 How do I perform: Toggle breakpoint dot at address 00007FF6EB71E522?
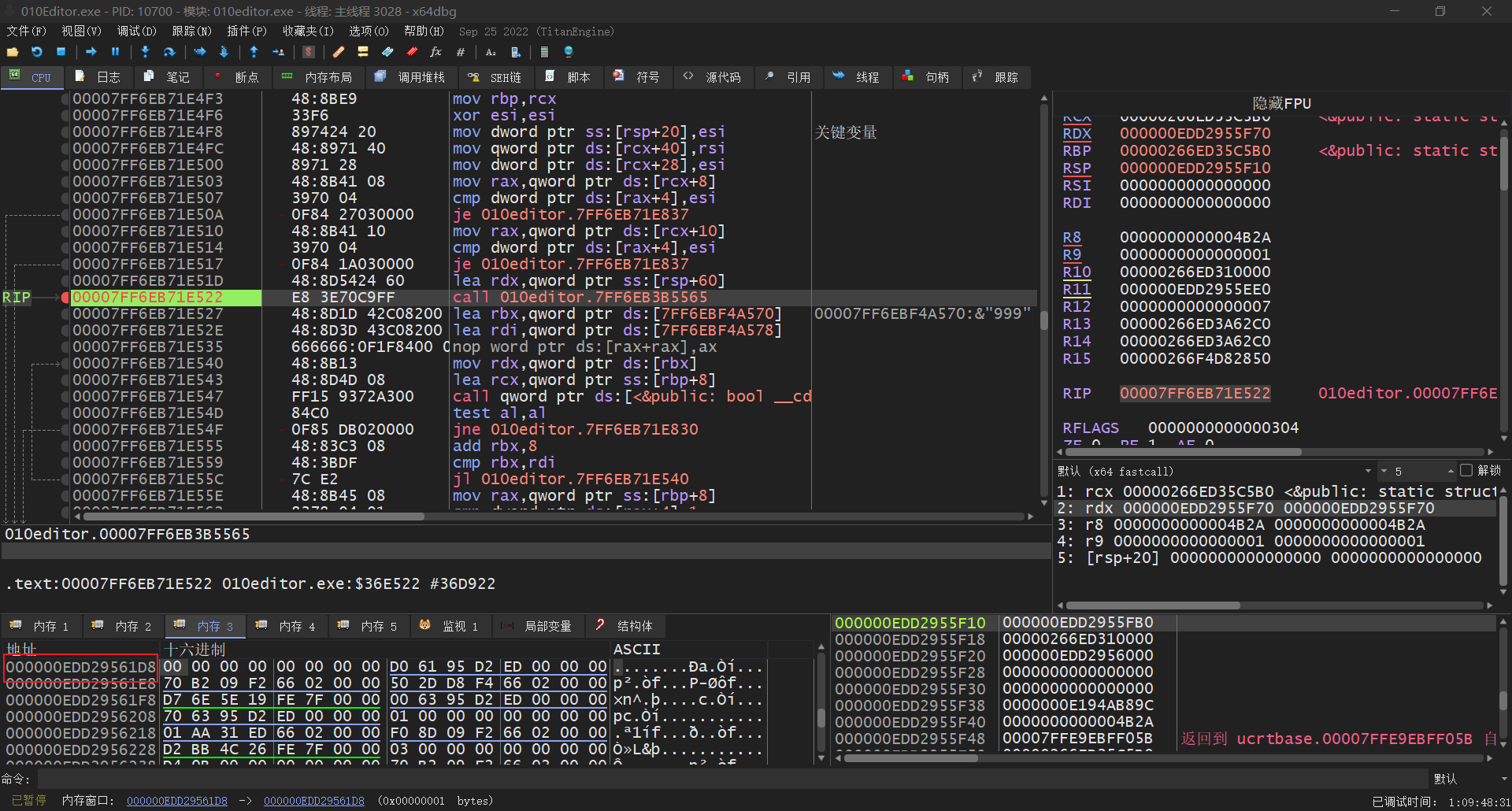point(65,298)
